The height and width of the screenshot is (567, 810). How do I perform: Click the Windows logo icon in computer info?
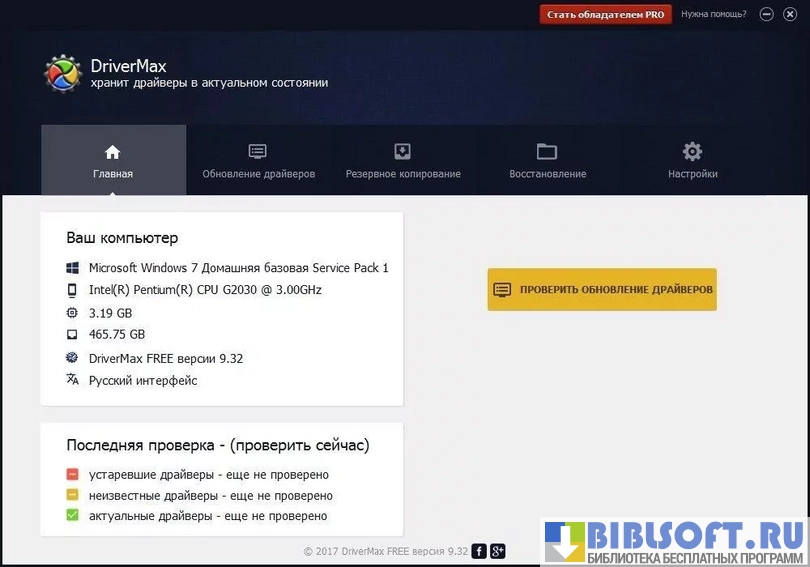73,268
